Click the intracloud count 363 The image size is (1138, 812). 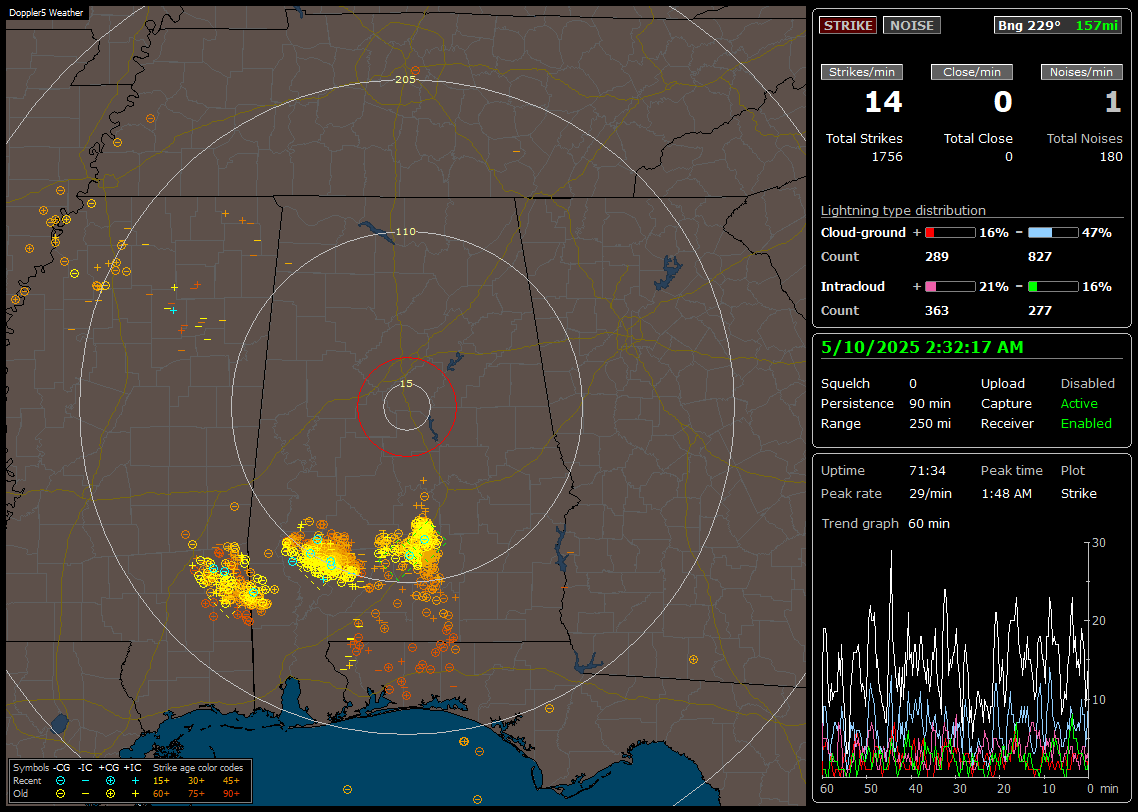(x=936, y=311)
